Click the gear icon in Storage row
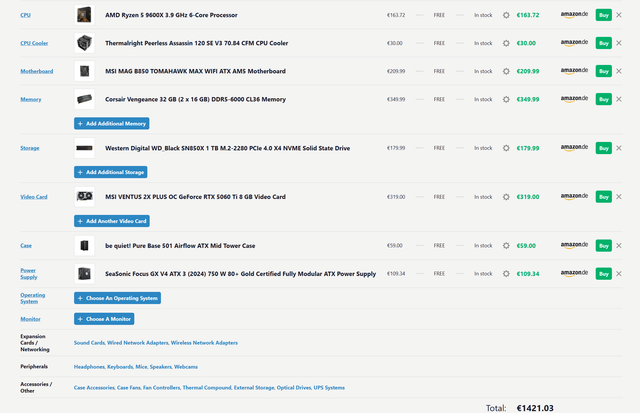Screen dimensions: 640x413 (x=506, y=148)
